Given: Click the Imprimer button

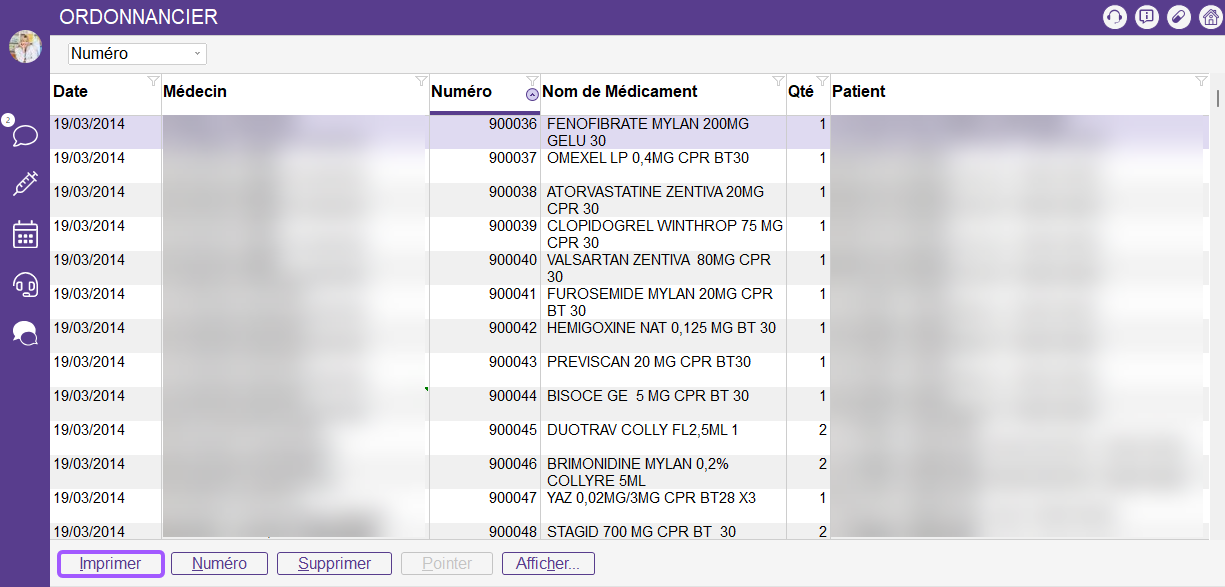Looking at the screenshot, I should click(x=111, y=564).
